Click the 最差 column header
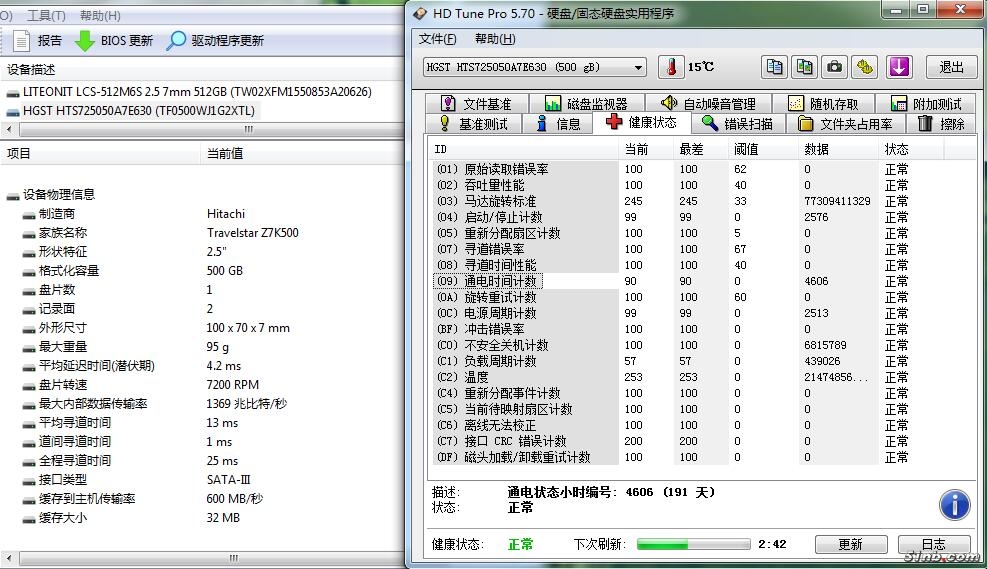 click(x=701, y=150)
